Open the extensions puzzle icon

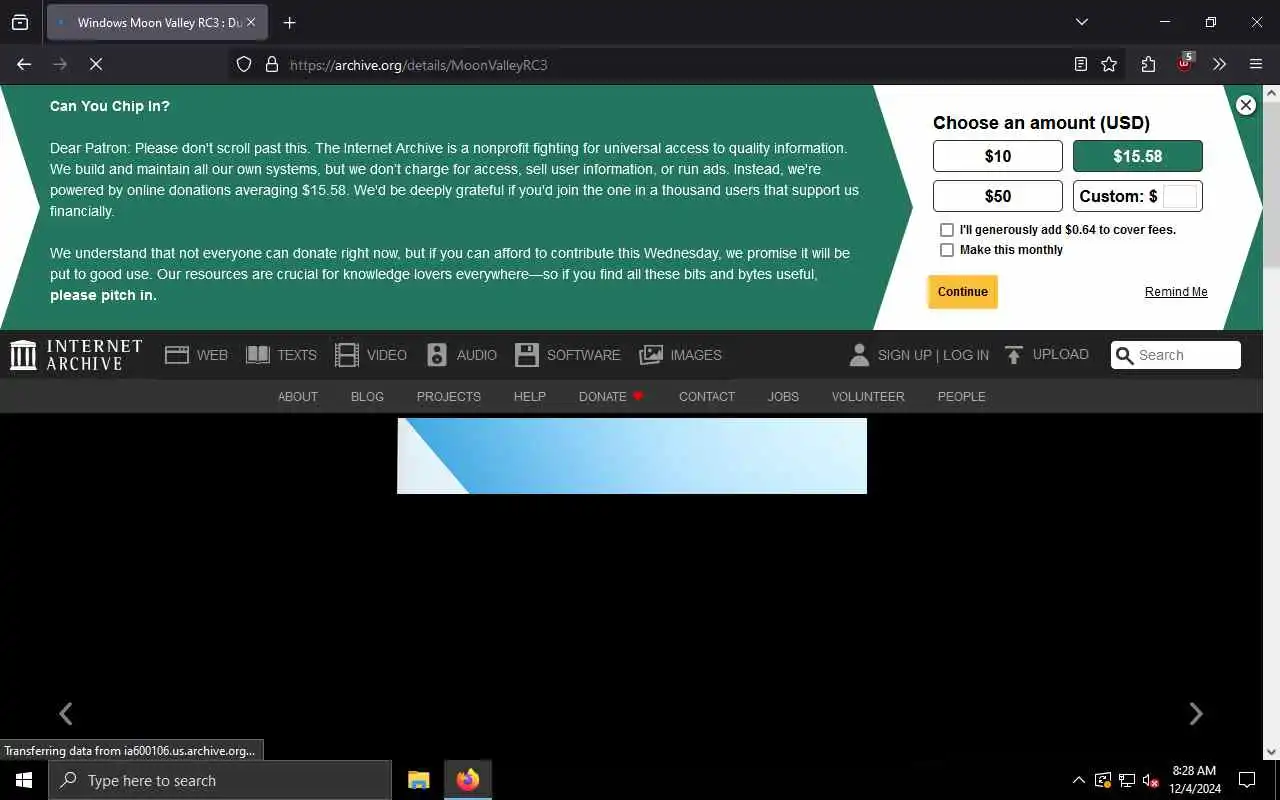pos(1148,65)
